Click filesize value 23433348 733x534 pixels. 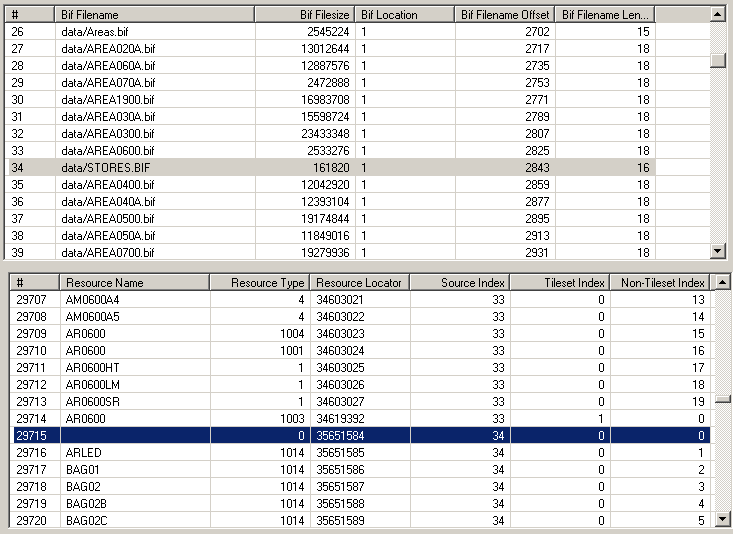coord(325,134)
